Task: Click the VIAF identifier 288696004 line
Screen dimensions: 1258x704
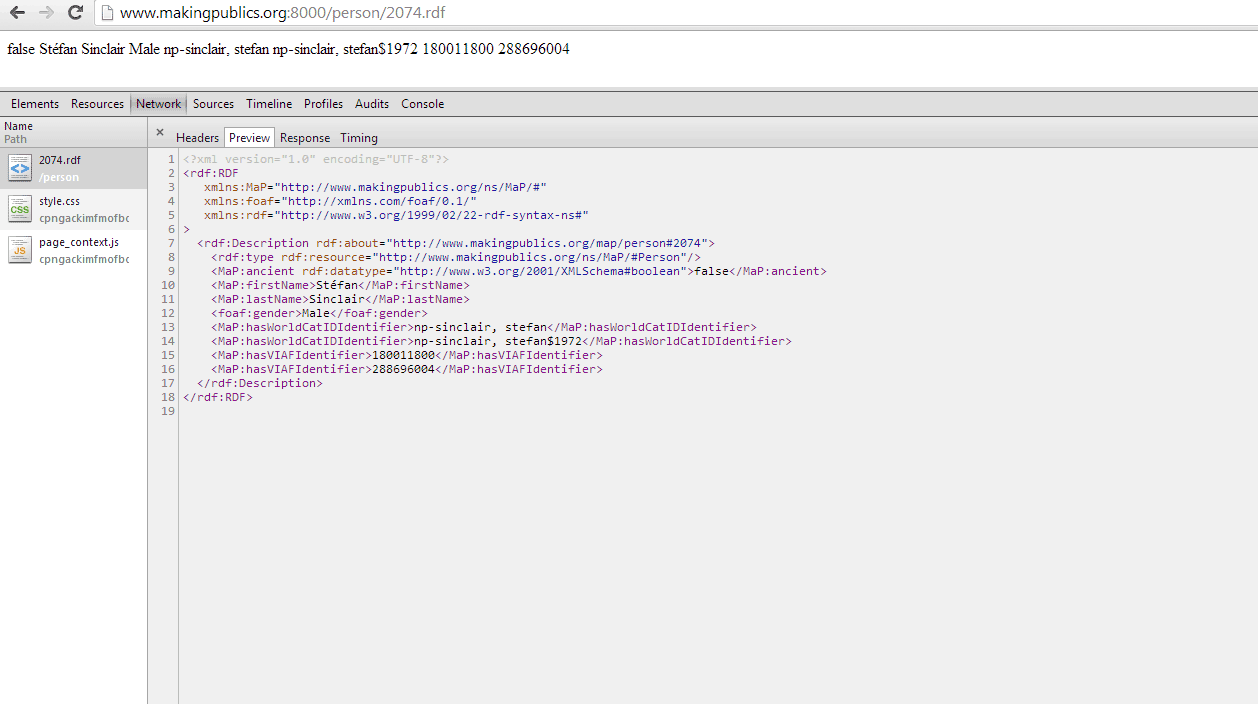Action: pyautogui.click(x=407, y=369)
